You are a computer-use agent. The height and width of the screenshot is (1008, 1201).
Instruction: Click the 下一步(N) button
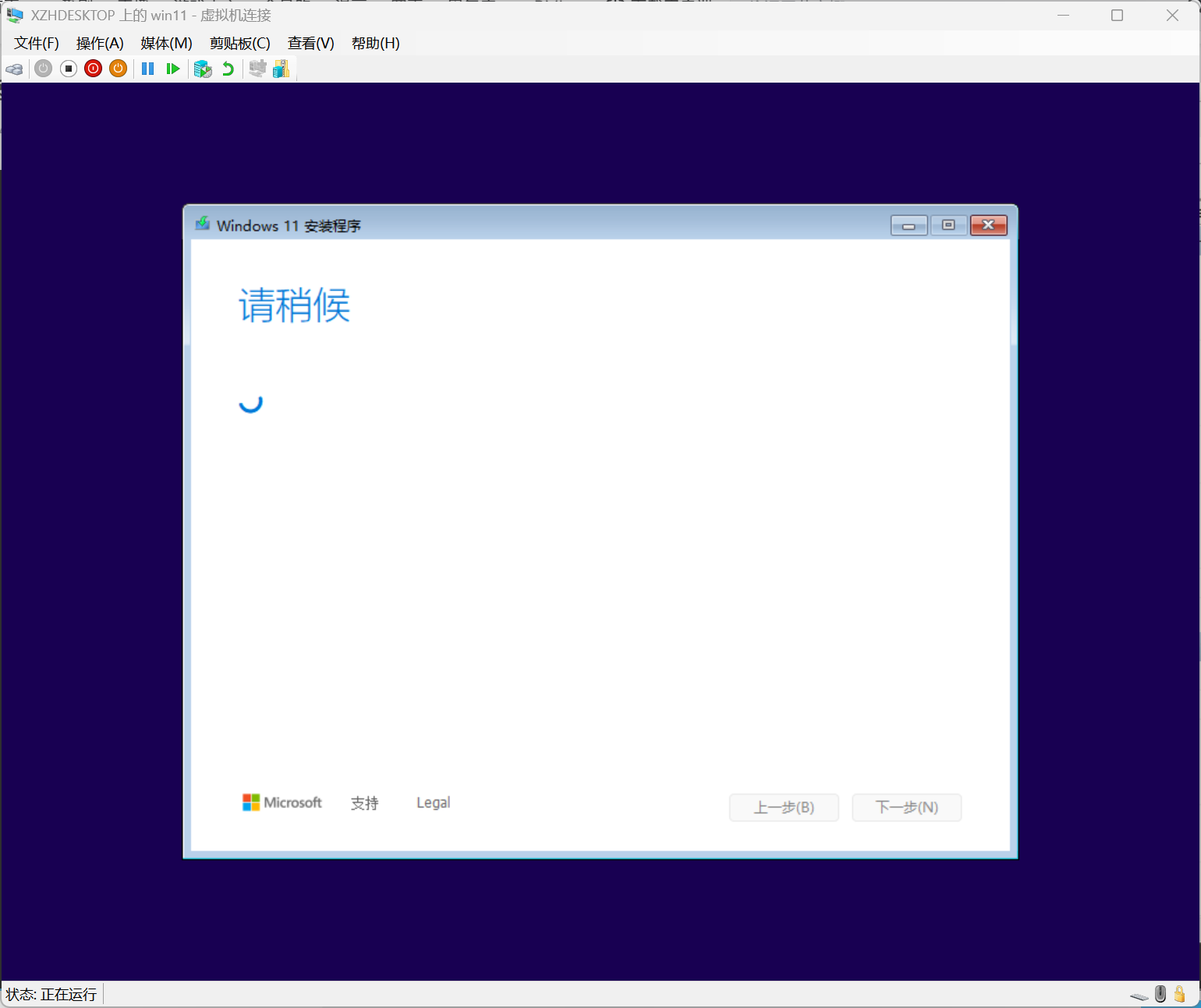tap(907, 808)
